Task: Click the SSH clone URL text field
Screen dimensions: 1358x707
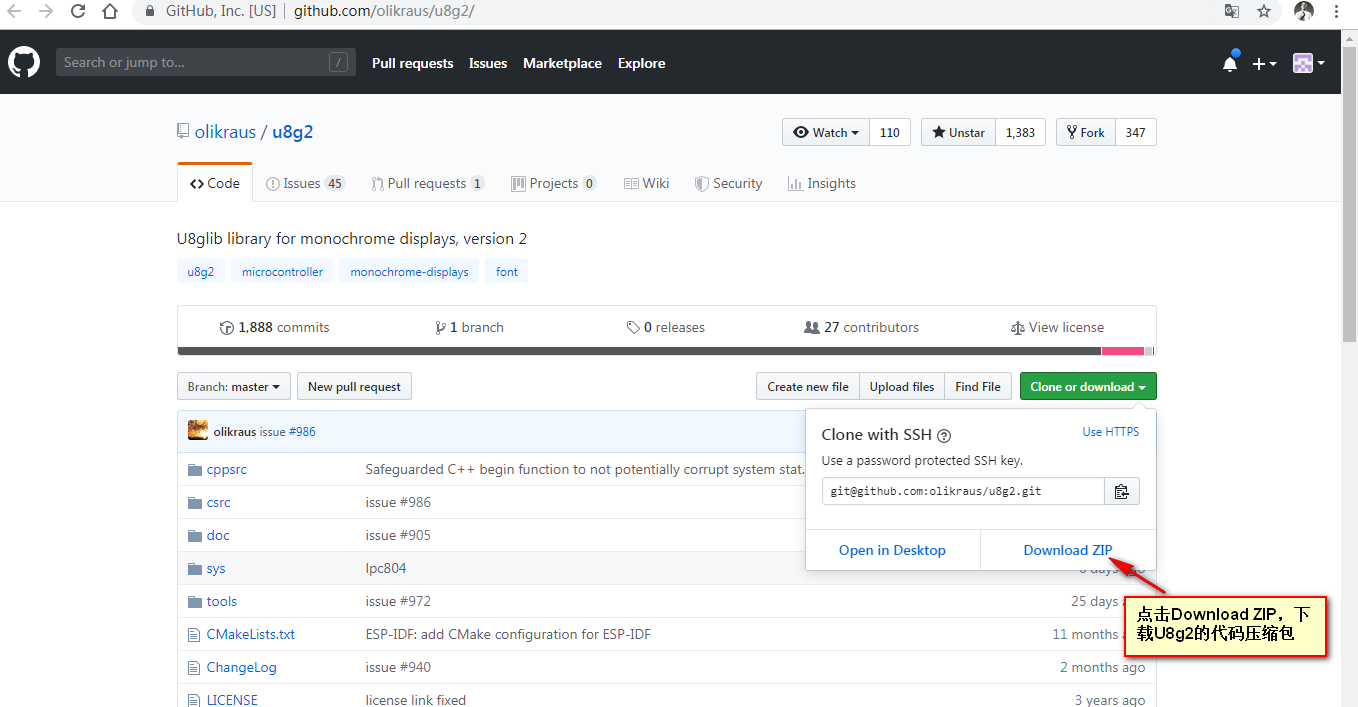Action: 964,491
